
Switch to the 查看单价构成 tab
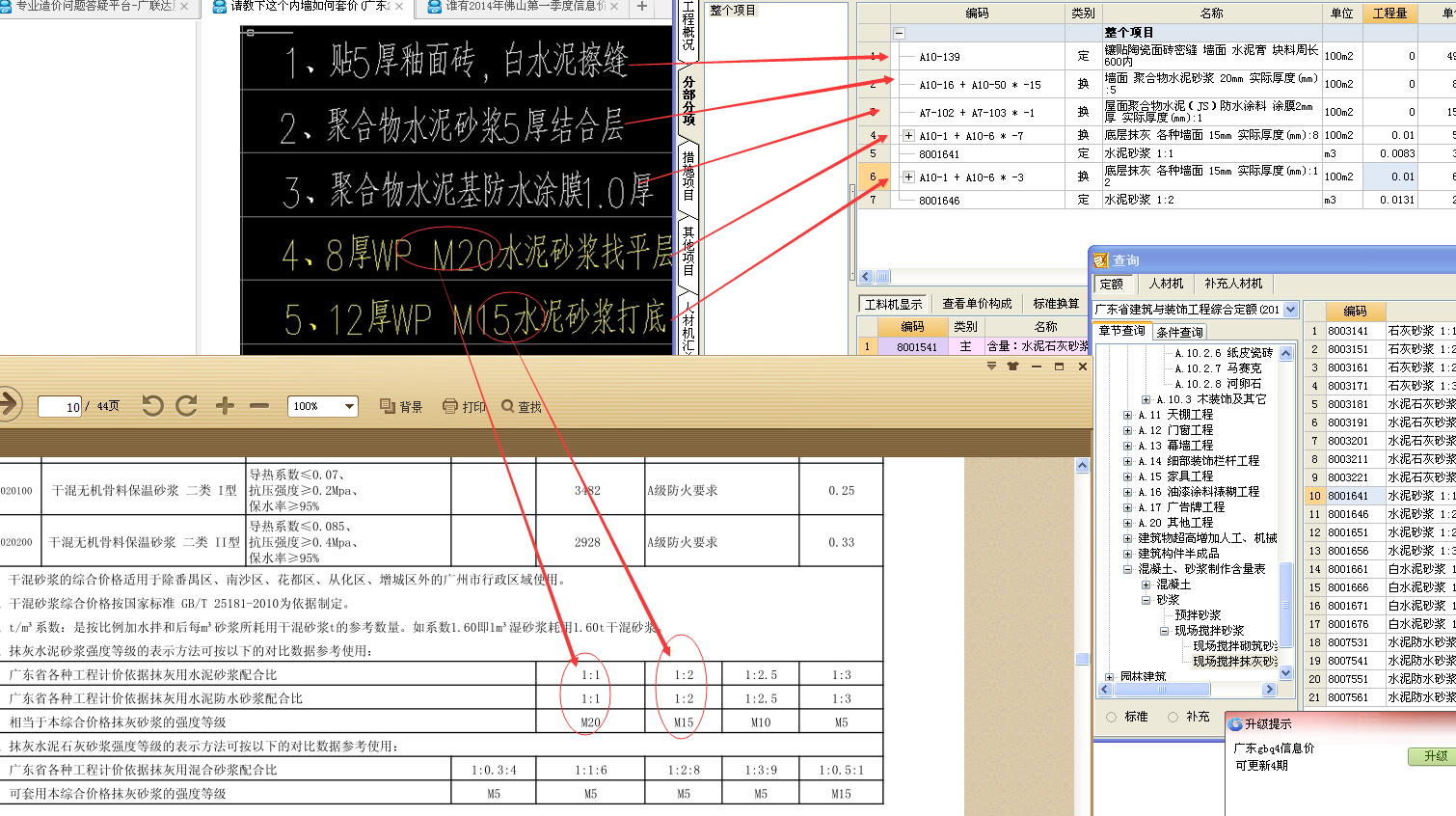pos(977,304)
